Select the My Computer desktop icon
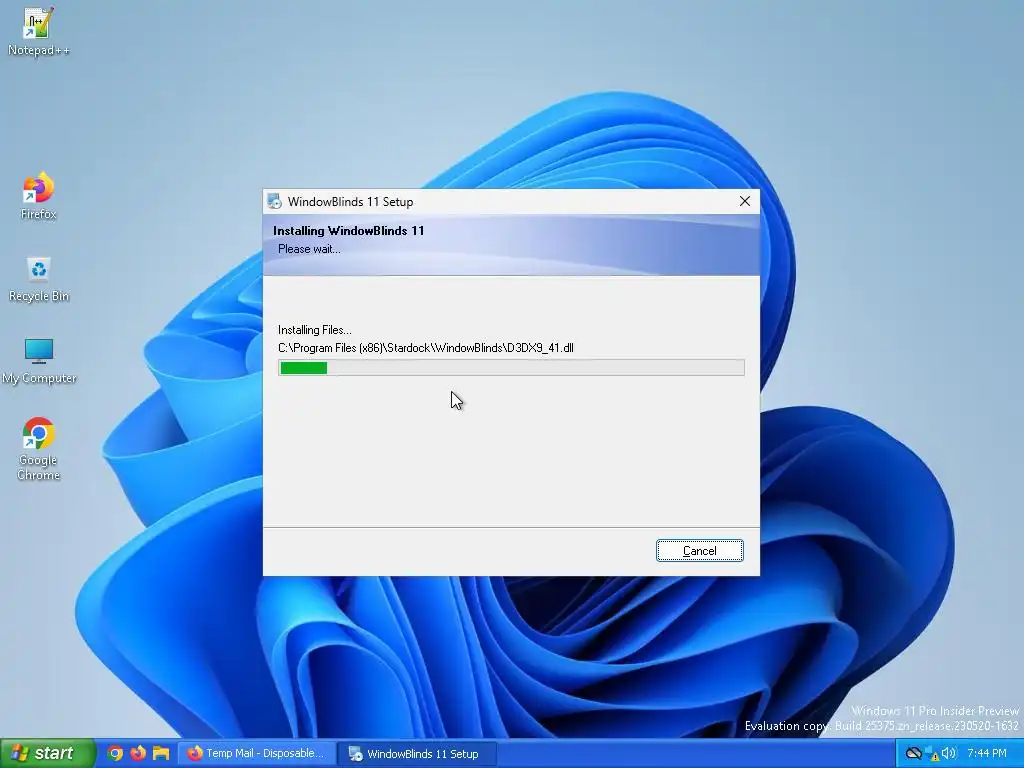This screenshot has width=1024, height=768. click(x=38, y=361)
